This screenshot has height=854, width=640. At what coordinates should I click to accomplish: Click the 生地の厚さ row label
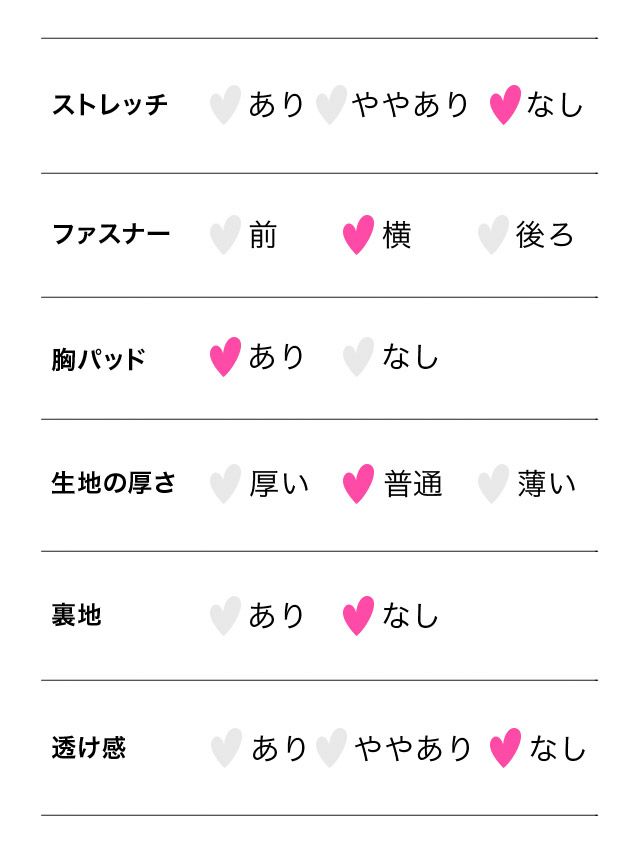tap(113, 484)
